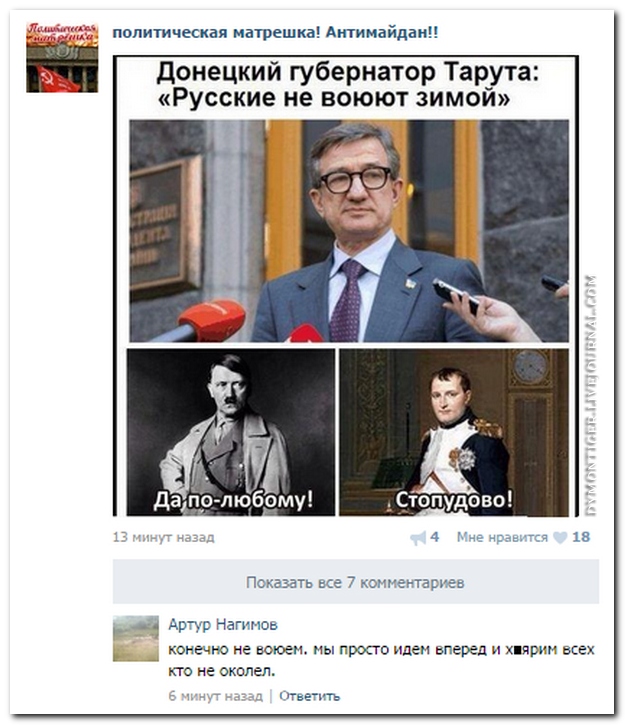The image size is (625, 725).
Task: Open post via 13 минут назад timestamp
Action: pyautogui.click(x=164, y=537)
